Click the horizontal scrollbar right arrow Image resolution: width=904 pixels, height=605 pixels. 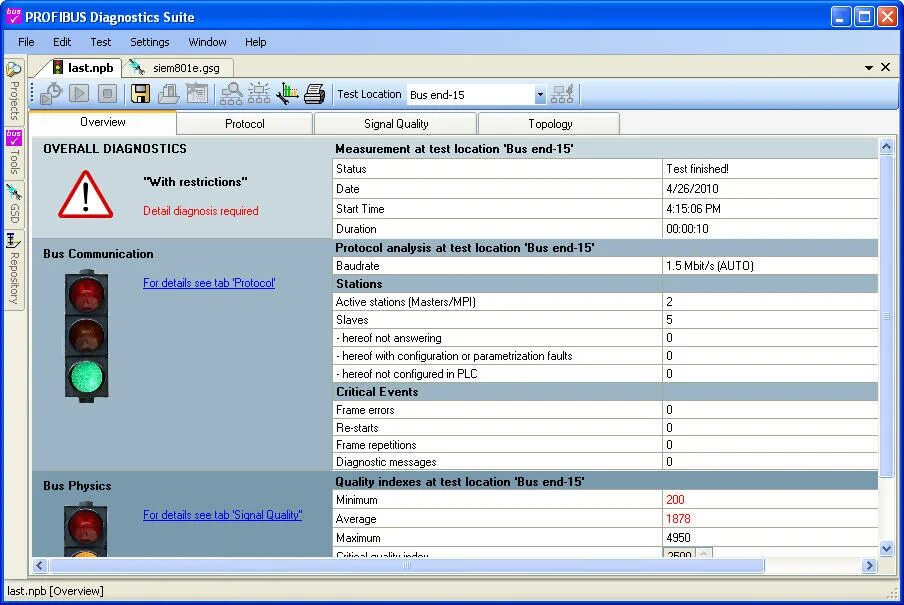(x=869, y=565)
